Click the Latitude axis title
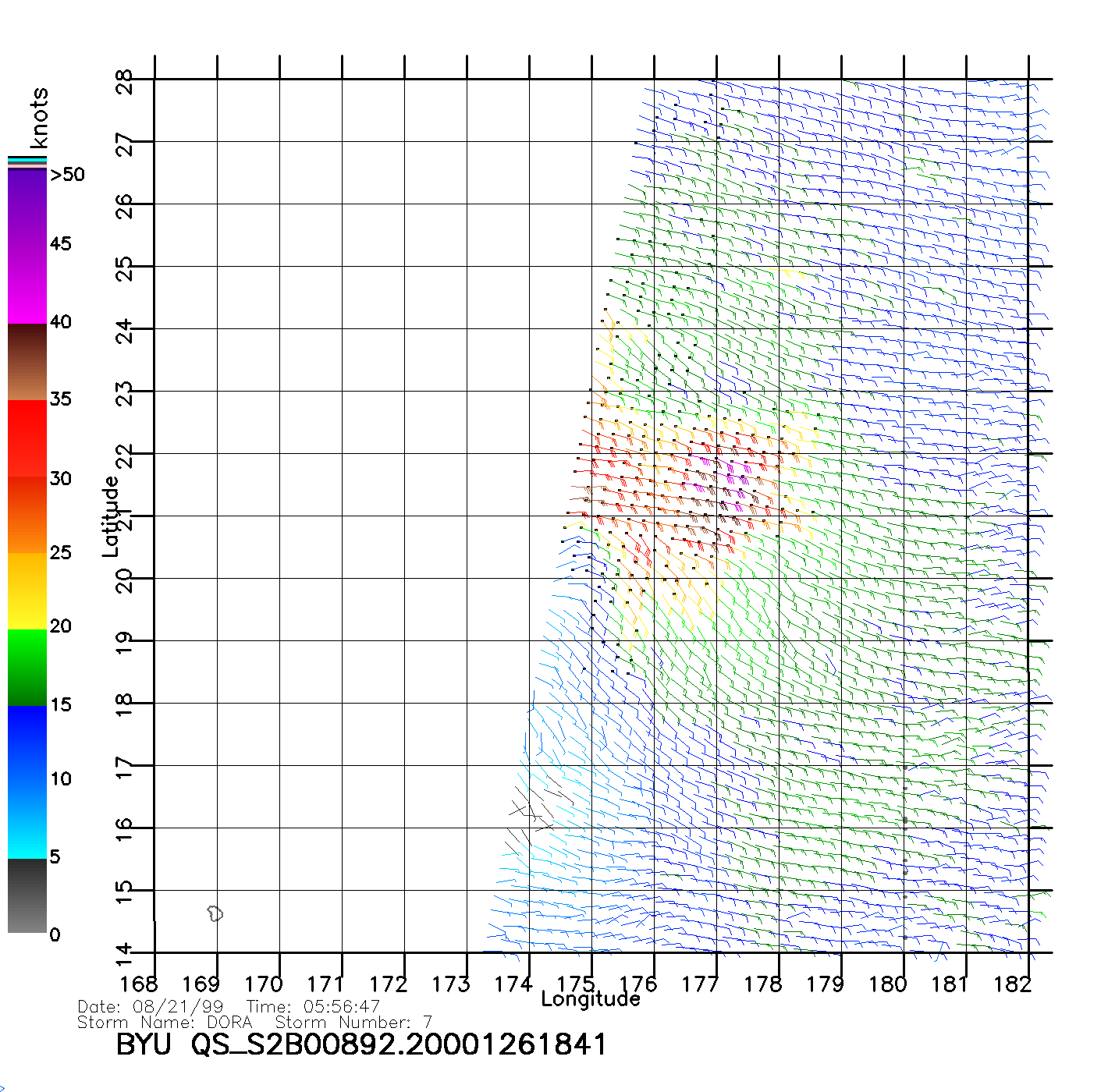1108x1092 pixels. point(111,516)
